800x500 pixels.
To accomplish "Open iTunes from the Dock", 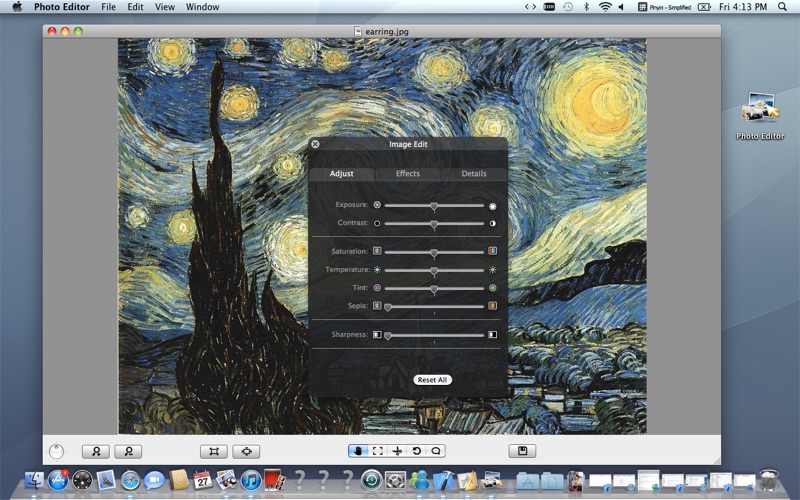I will click(x=251, y=480).
